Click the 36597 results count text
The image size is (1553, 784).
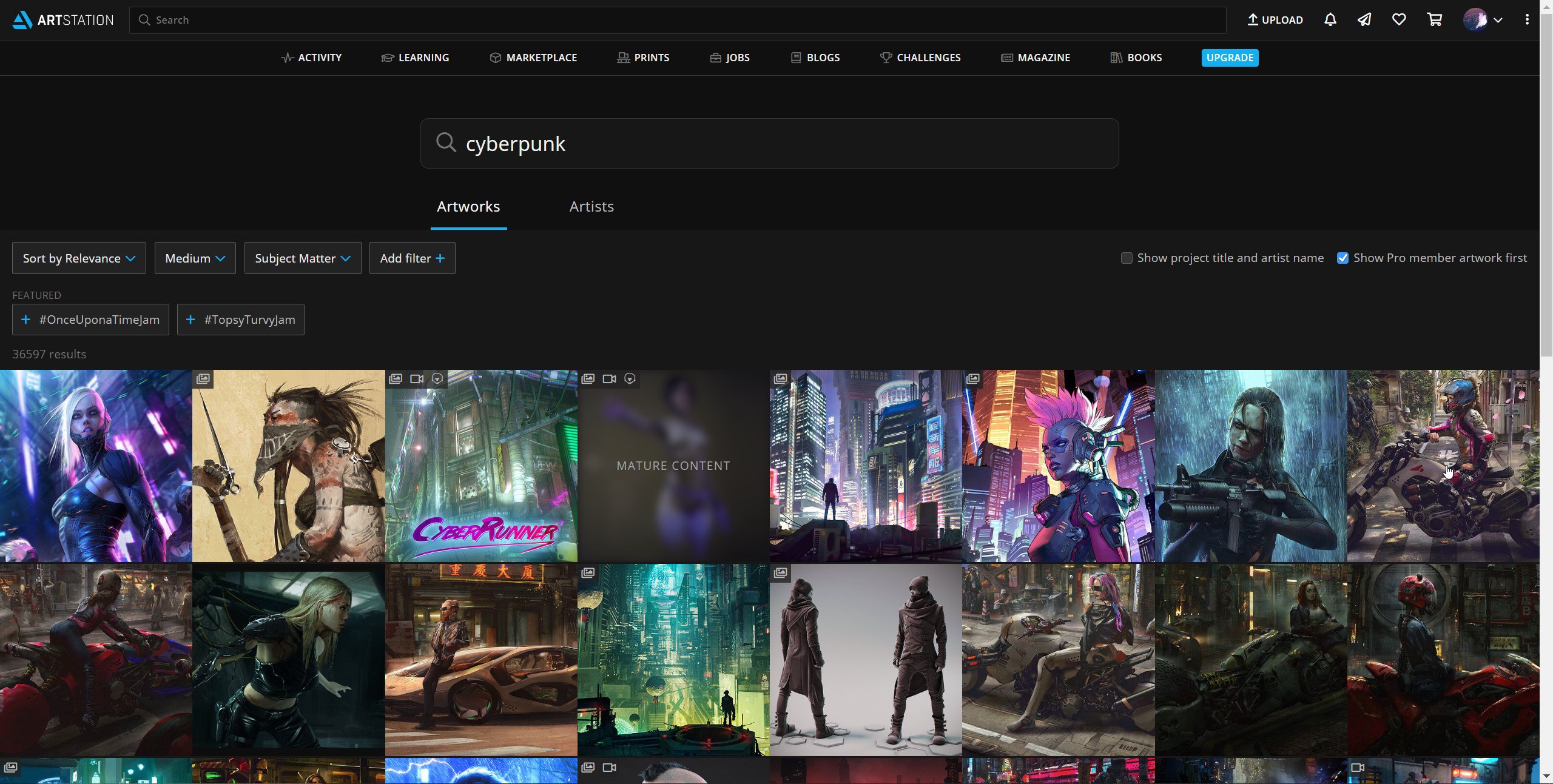pos(49,354)
